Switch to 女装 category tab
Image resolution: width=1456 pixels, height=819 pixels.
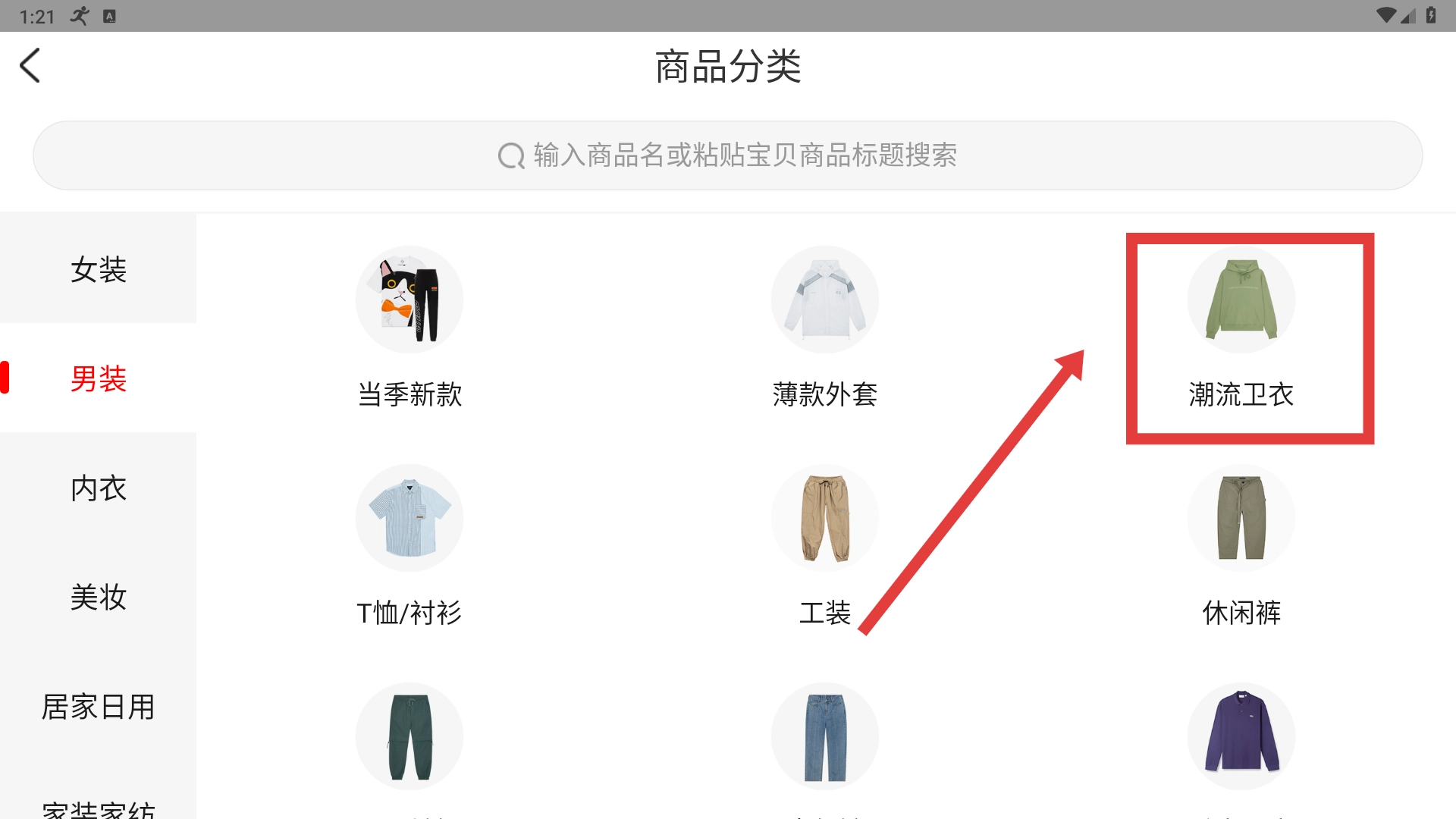click(x=99, y=269)
